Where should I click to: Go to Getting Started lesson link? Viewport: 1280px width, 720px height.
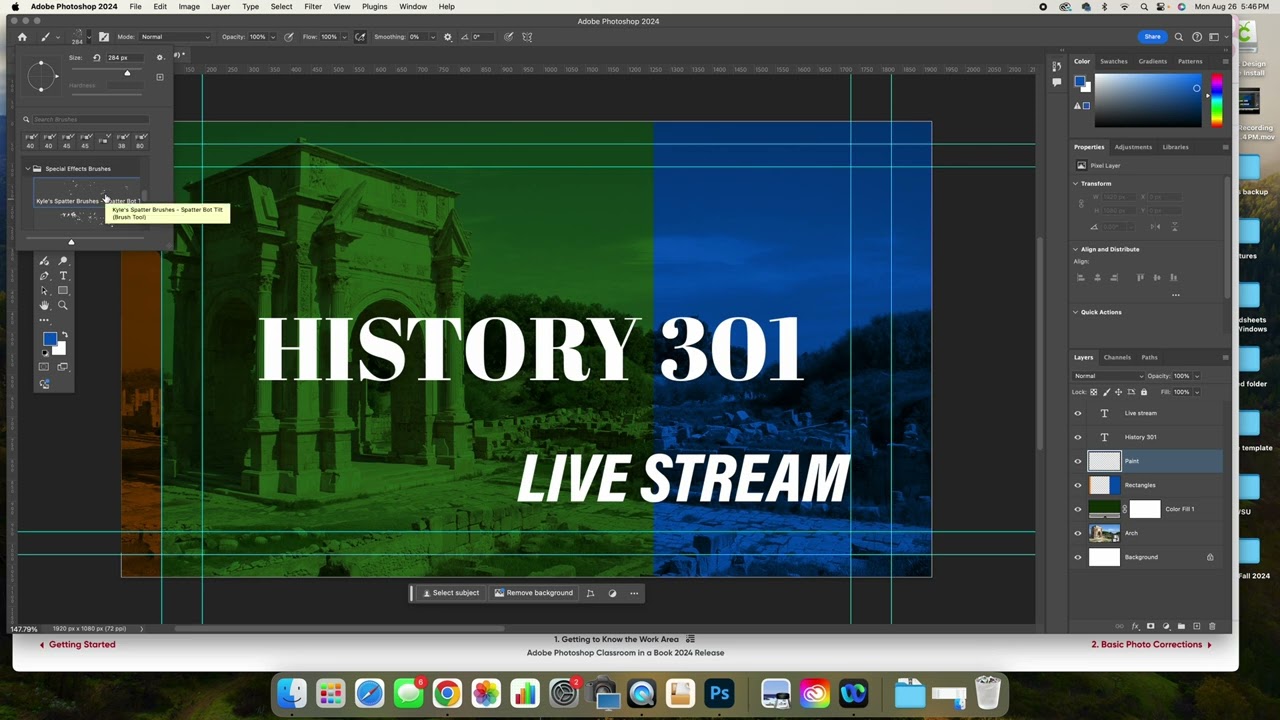(x=77, y=645)
